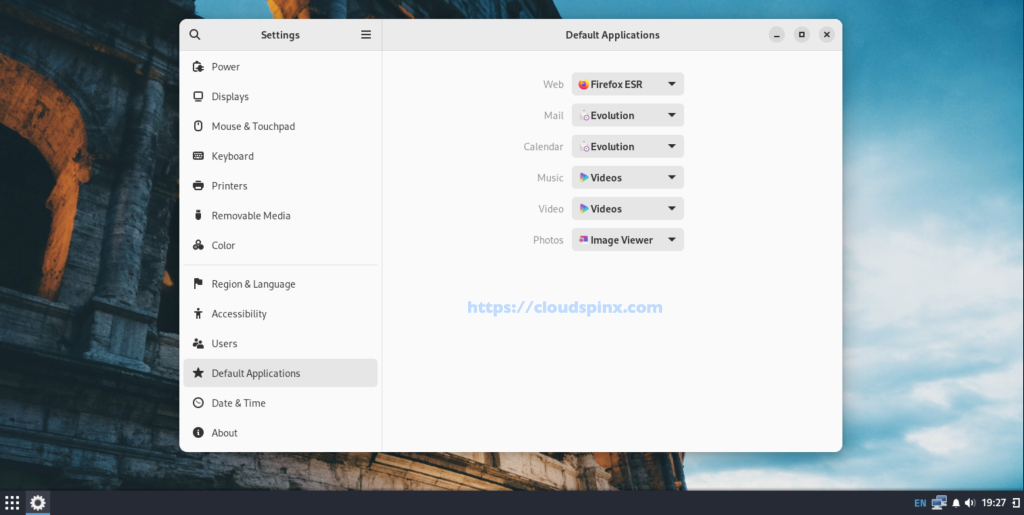Show the About panel
1024x515 pixels.
click(280, 433)
